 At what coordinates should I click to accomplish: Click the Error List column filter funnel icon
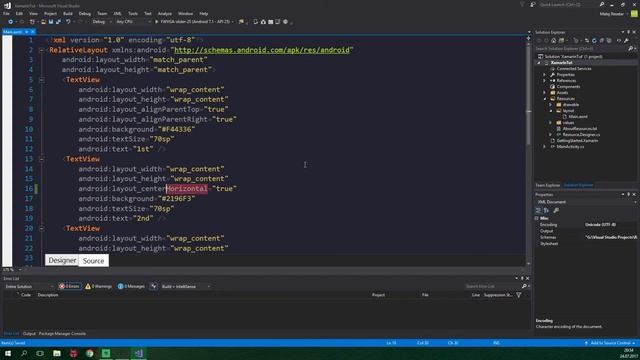click(519, 295)
